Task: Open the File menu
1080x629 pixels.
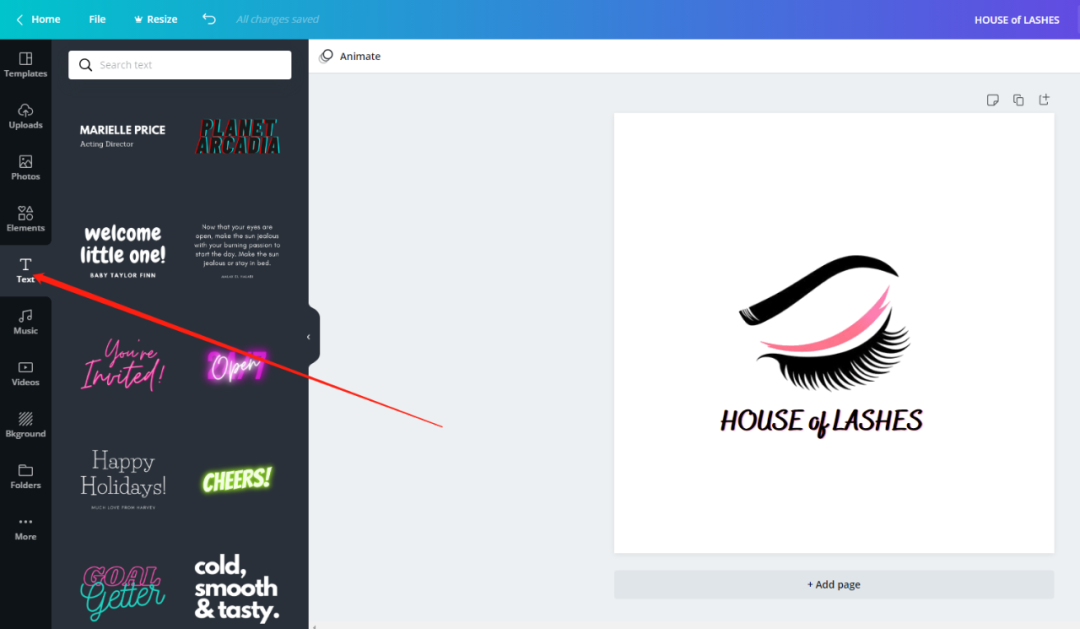Action: 97,19
